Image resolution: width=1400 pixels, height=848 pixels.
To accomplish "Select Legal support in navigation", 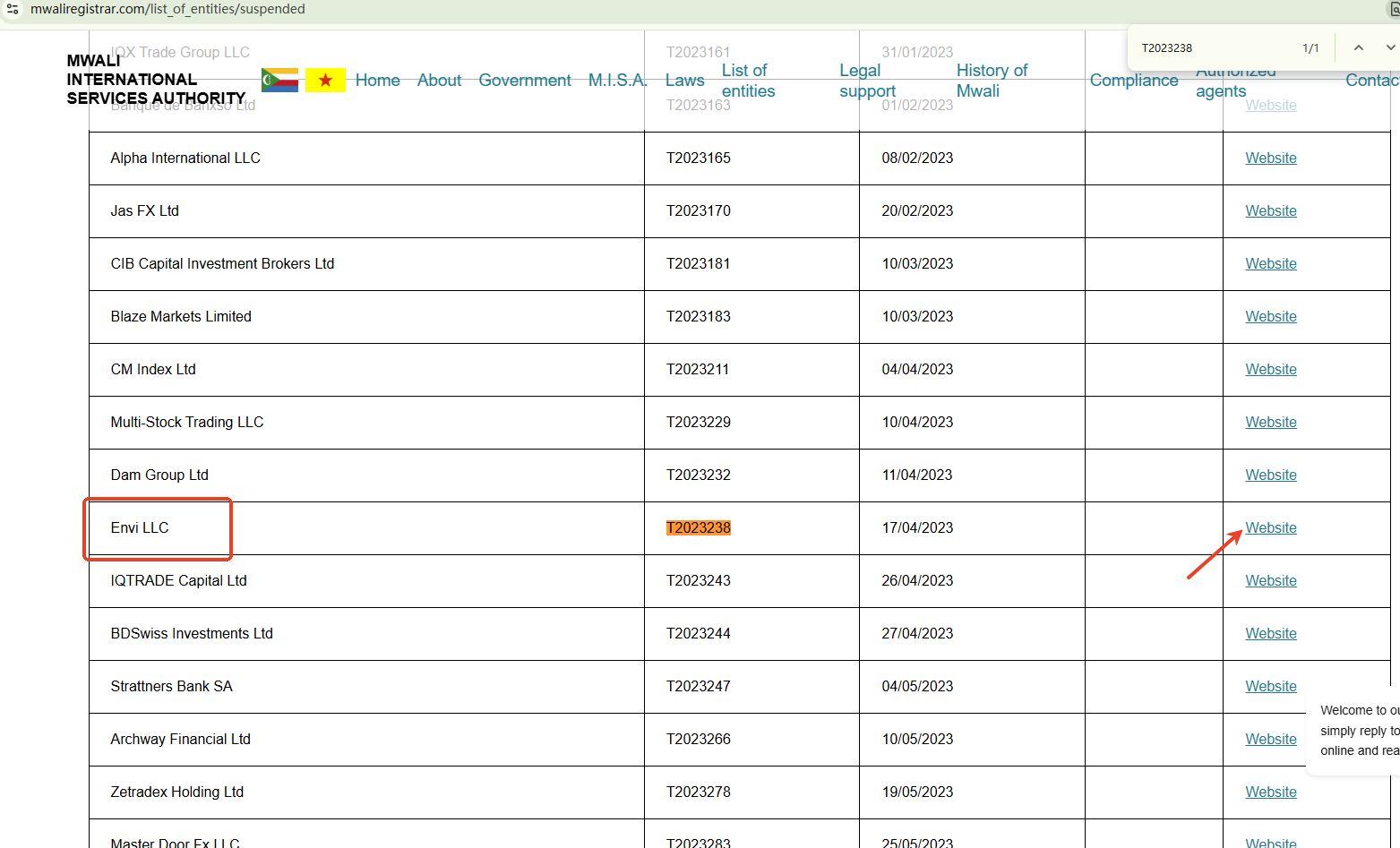I will click(866, 81).
